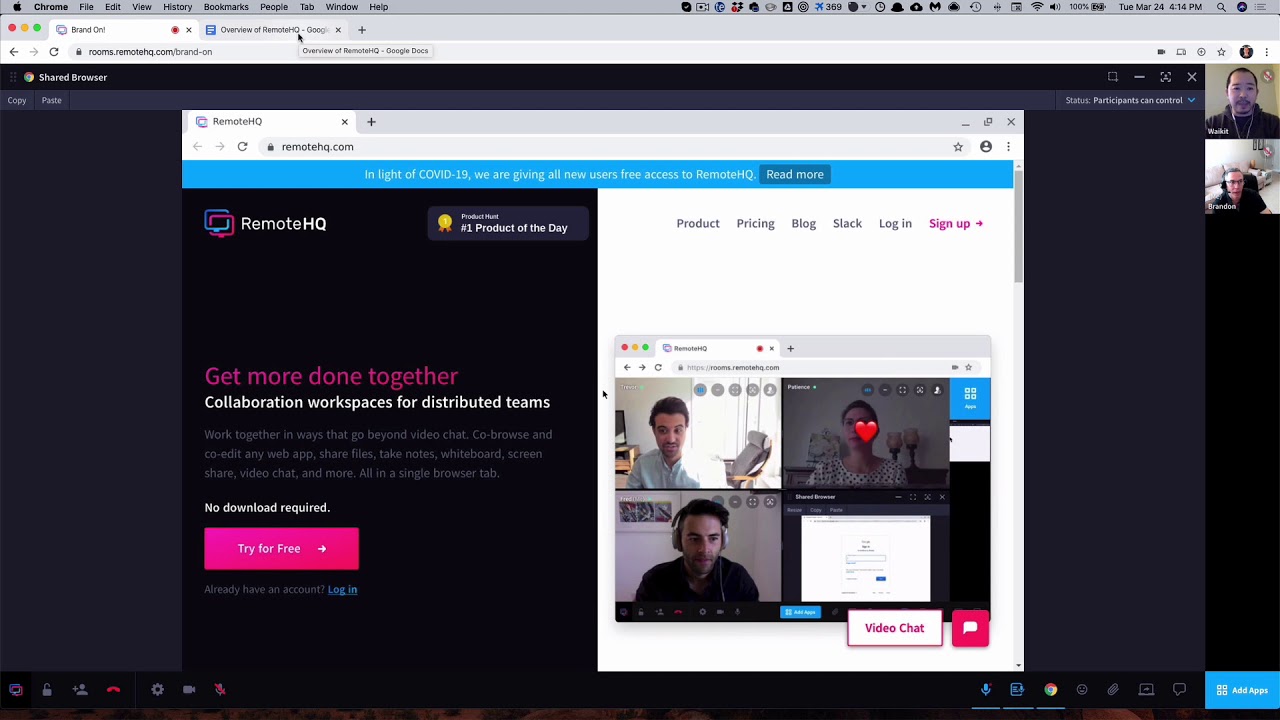This screenshot has width=1280, height=720.
Task: Open room settings gear icon
Action: pyautogui.click(x=157, y=690)
